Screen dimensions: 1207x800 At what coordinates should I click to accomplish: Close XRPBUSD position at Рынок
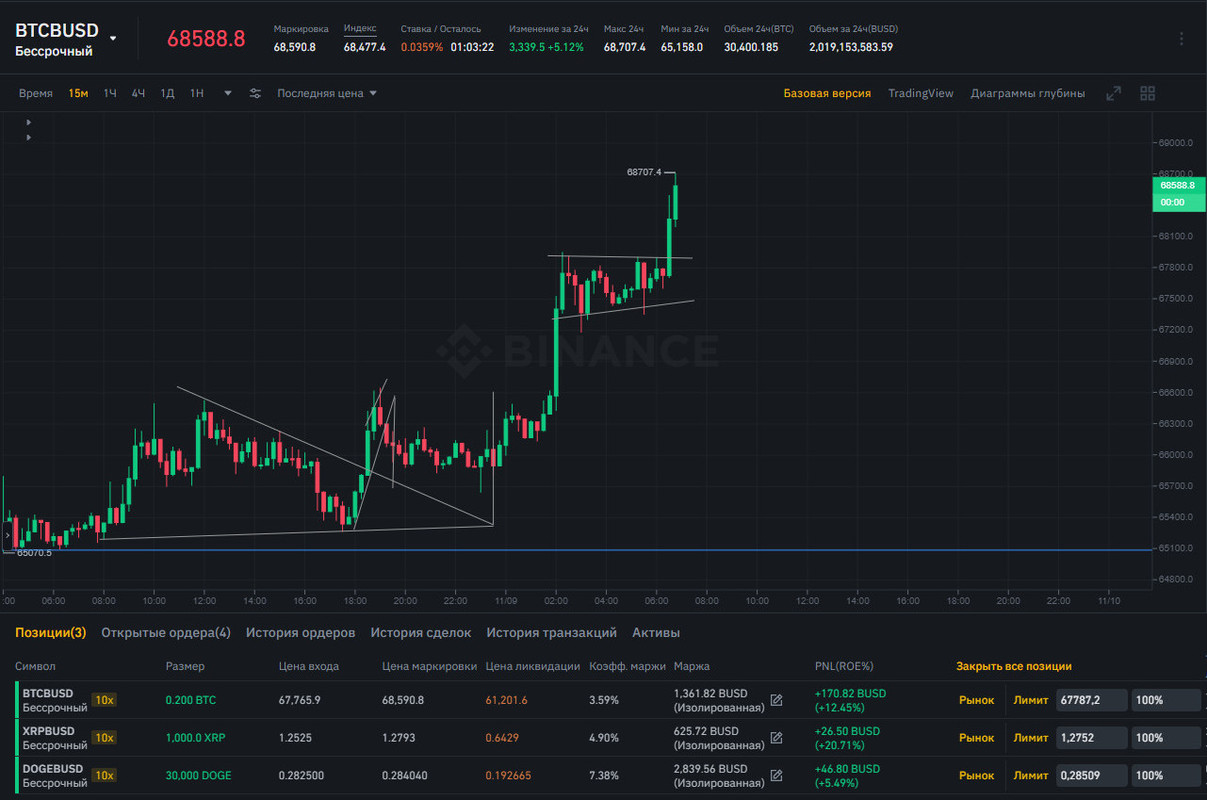pos(977,738)
